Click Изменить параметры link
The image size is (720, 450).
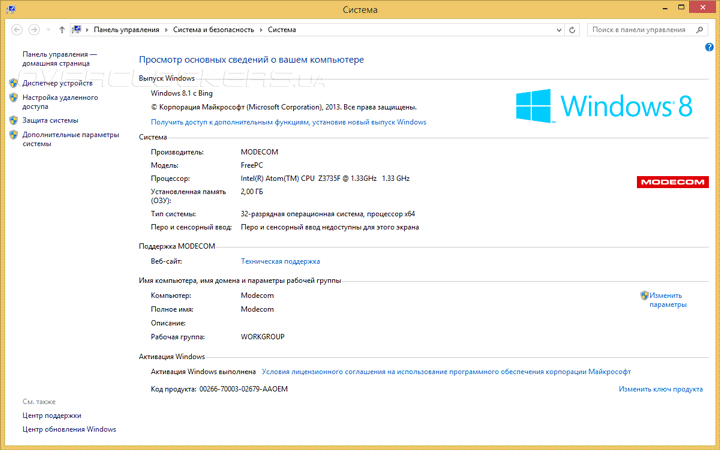(x=668, y=300)
